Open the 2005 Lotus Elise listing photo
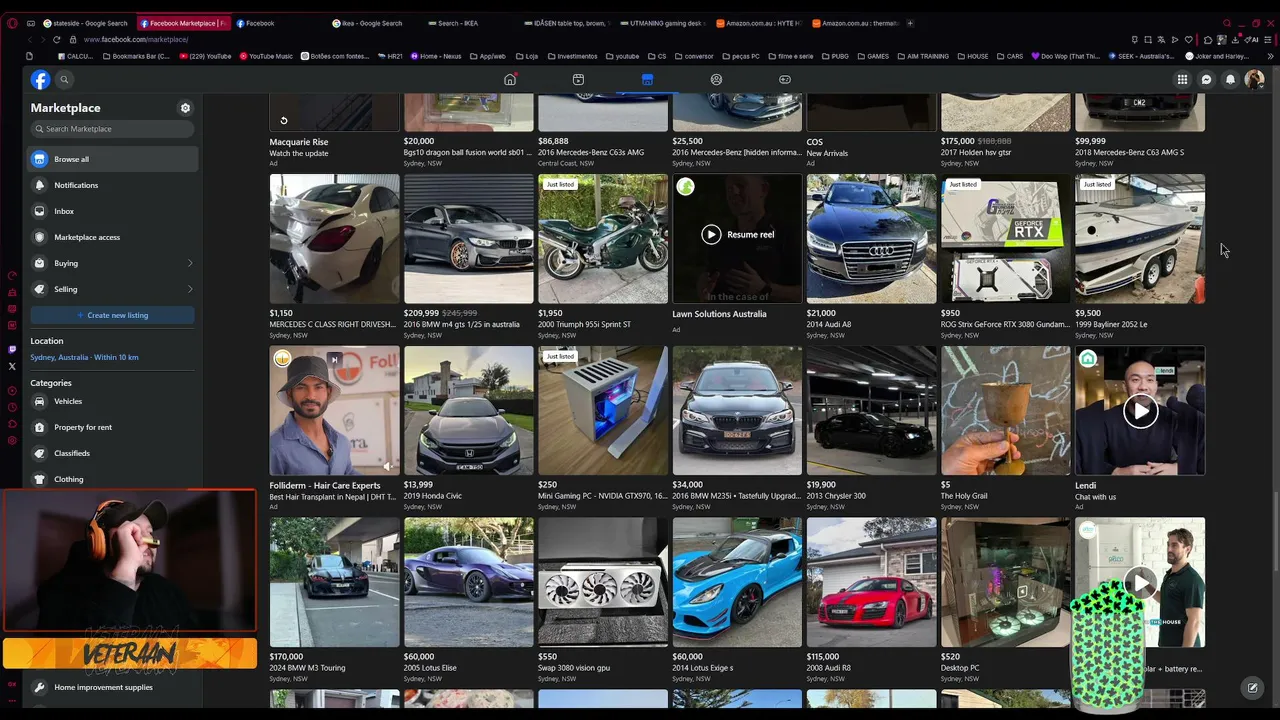The image size is (1280, 720). click(468, 583)
